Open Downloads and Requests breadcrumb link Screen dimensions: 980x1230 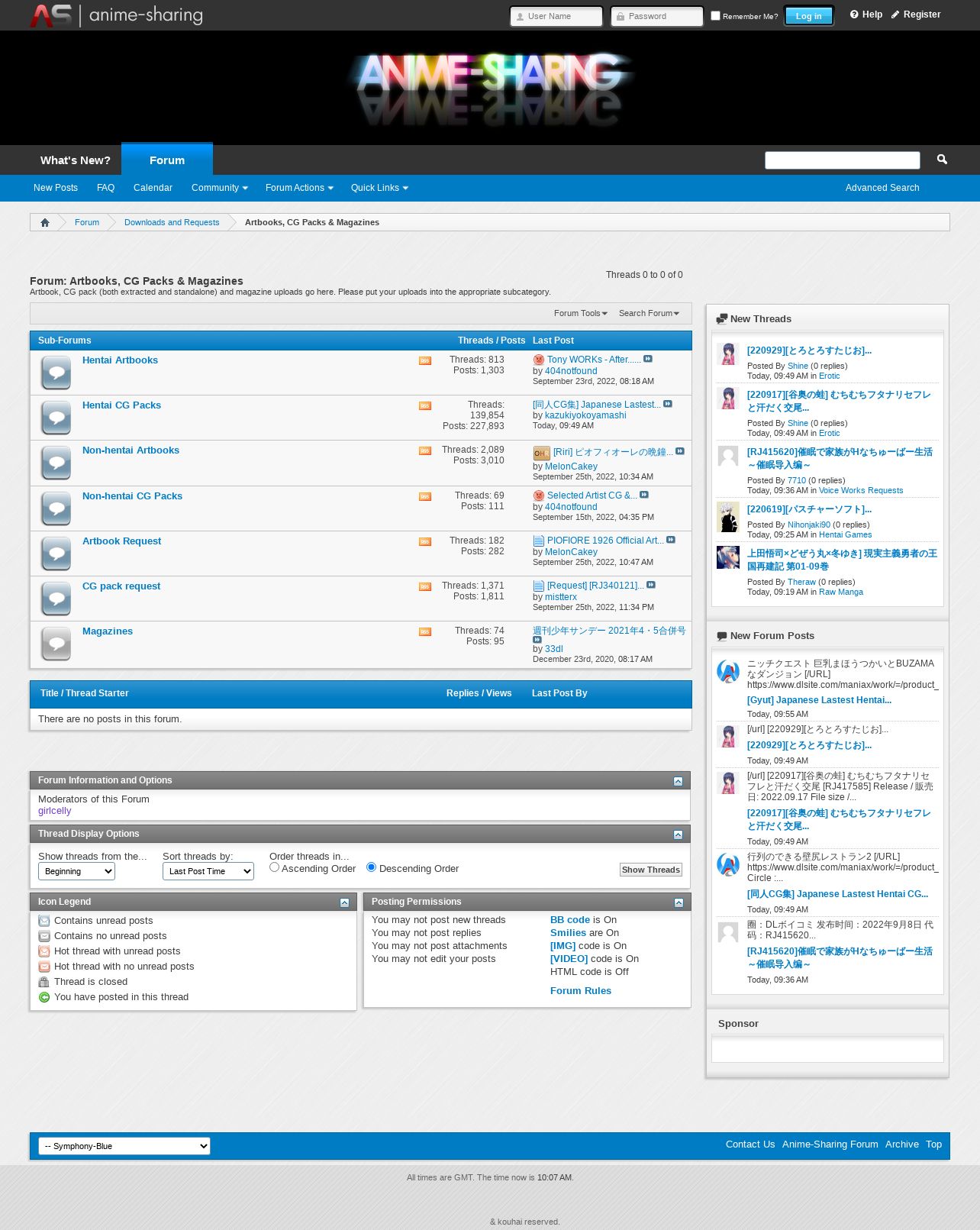(172, 222)
